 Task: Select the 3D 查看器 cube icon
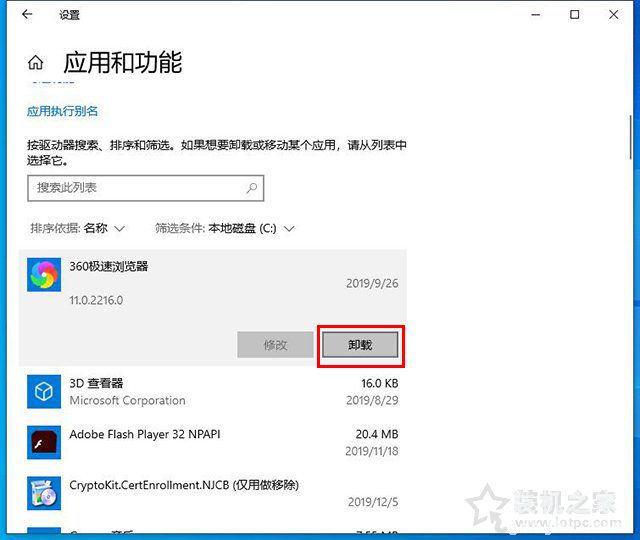(44, 392)
